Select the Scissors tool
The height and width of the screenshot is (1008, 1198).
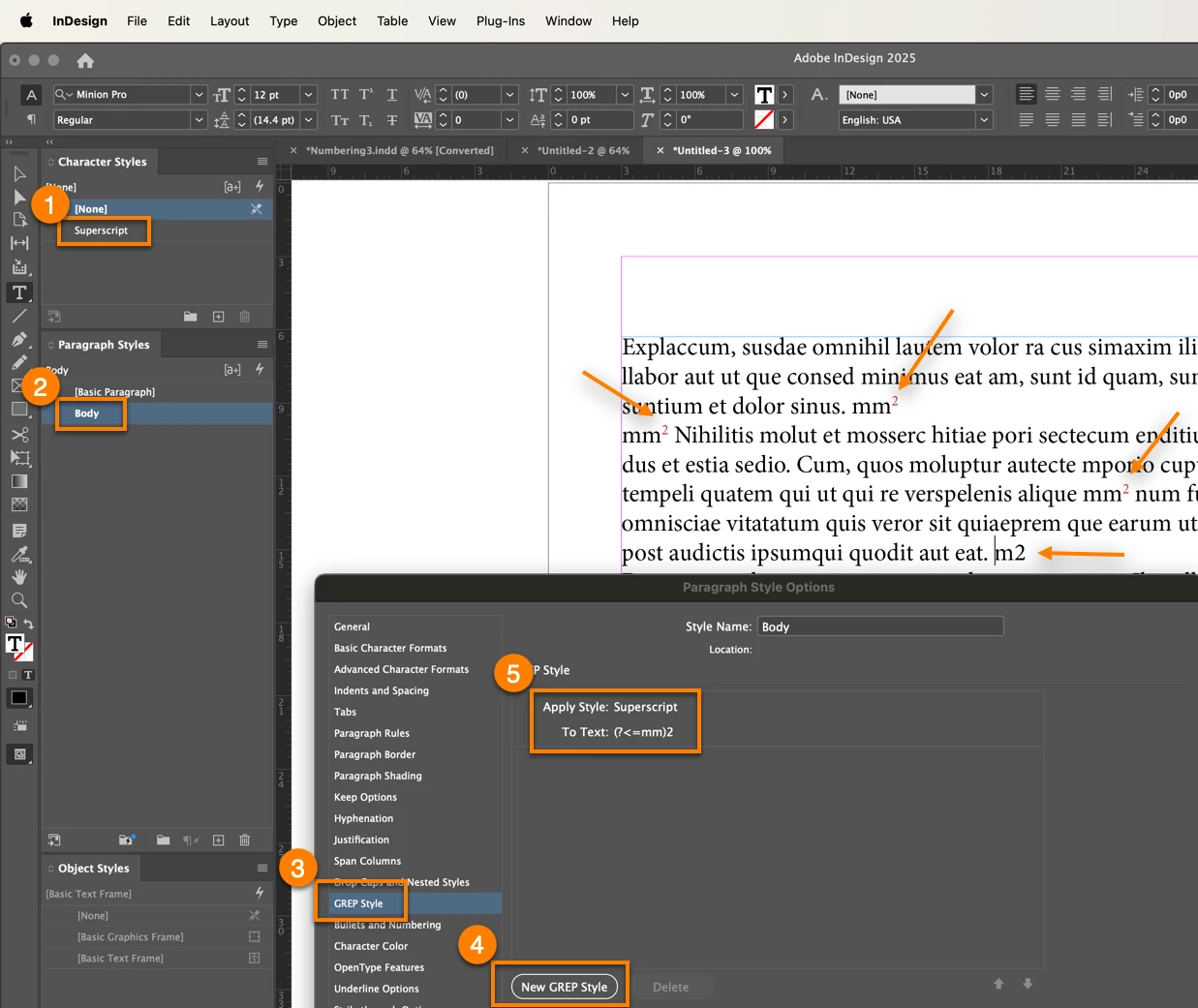point(19,435)
